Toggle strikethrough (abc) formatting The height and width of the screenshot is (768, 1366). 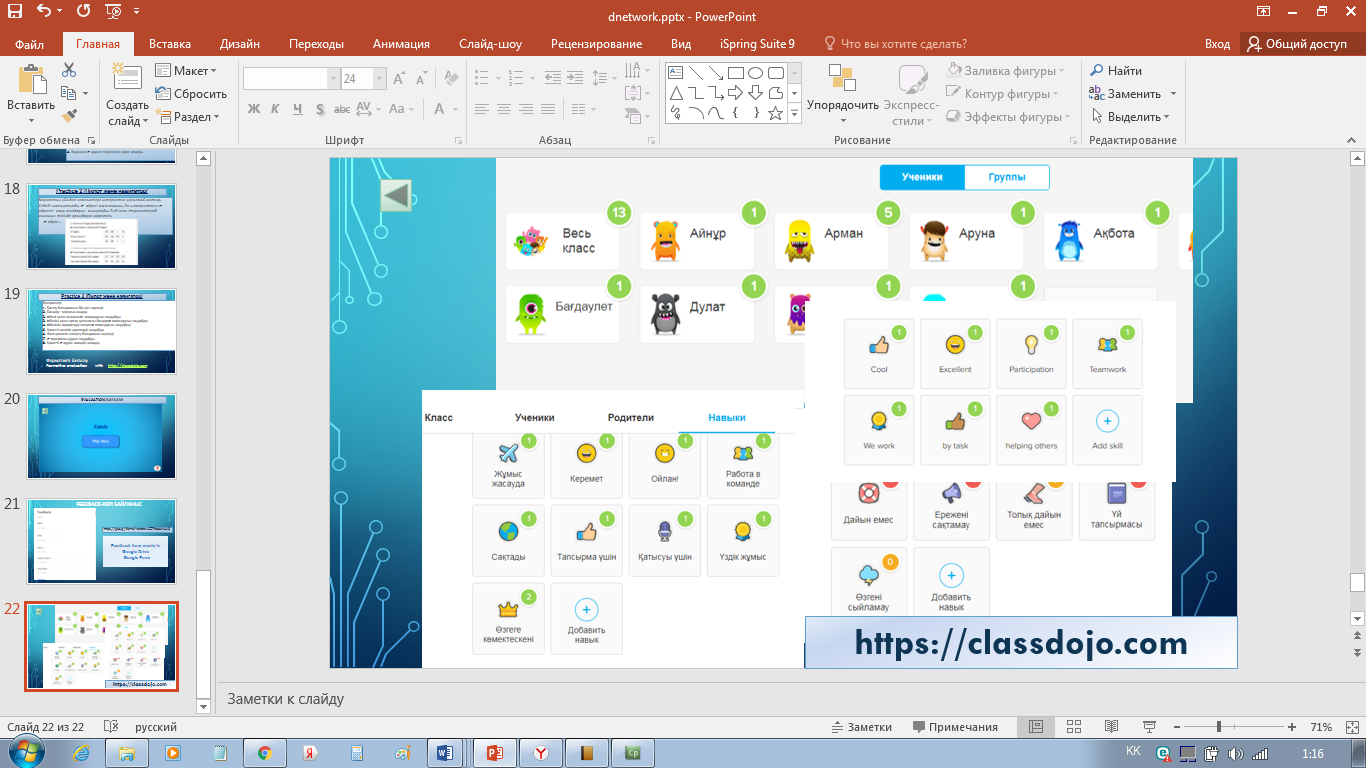[342, 109]
